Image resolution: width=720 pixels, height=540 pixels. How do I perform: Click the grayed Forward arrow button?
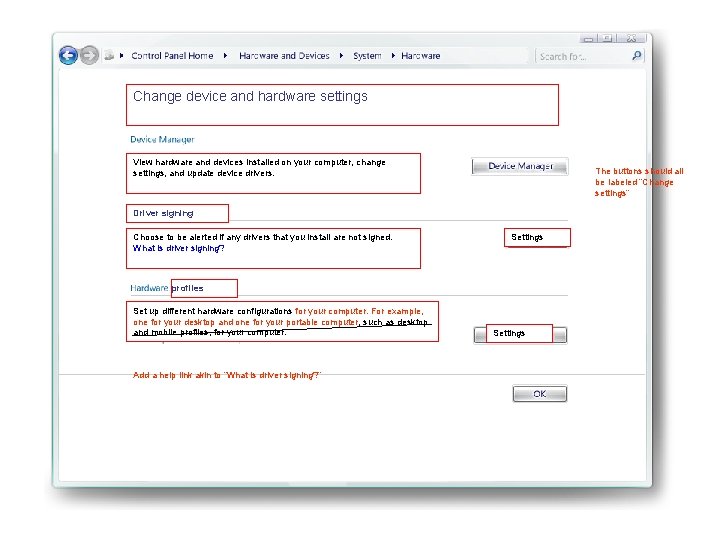point(89,56)
